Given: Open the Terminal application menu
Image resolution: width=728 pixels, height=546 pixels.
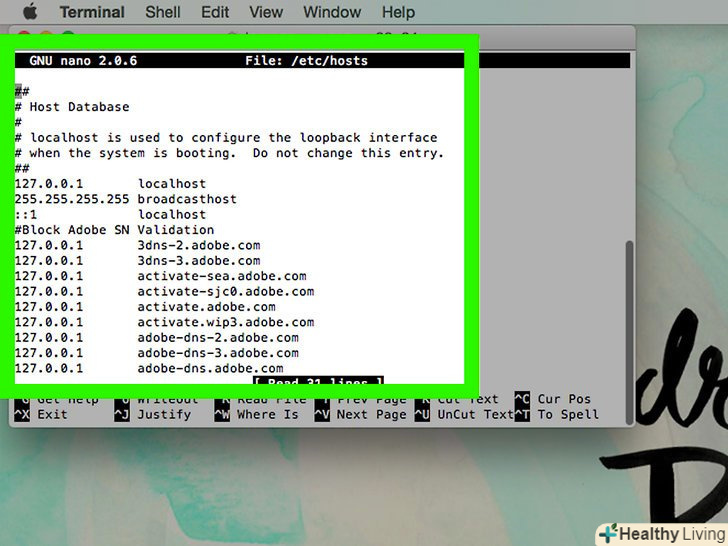Looking at the screenshot, I should pos(92,12).
